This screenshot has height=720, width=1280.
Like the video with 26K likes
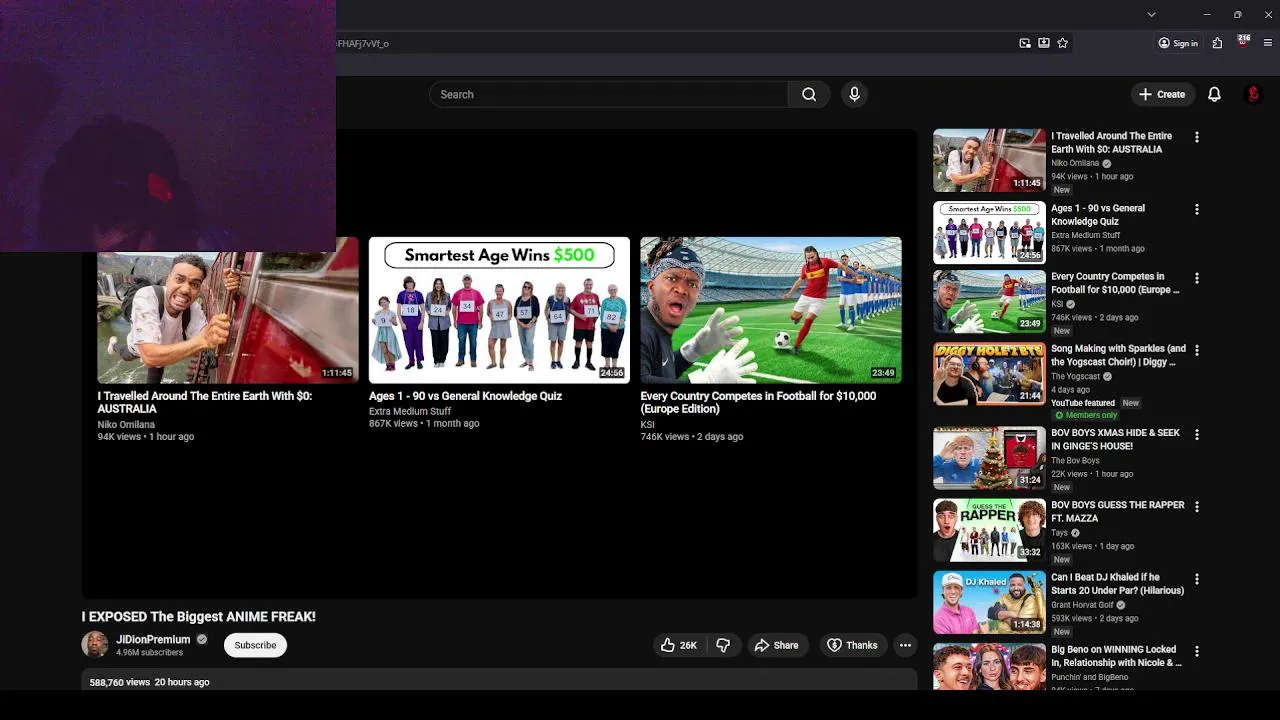[678, 645]
